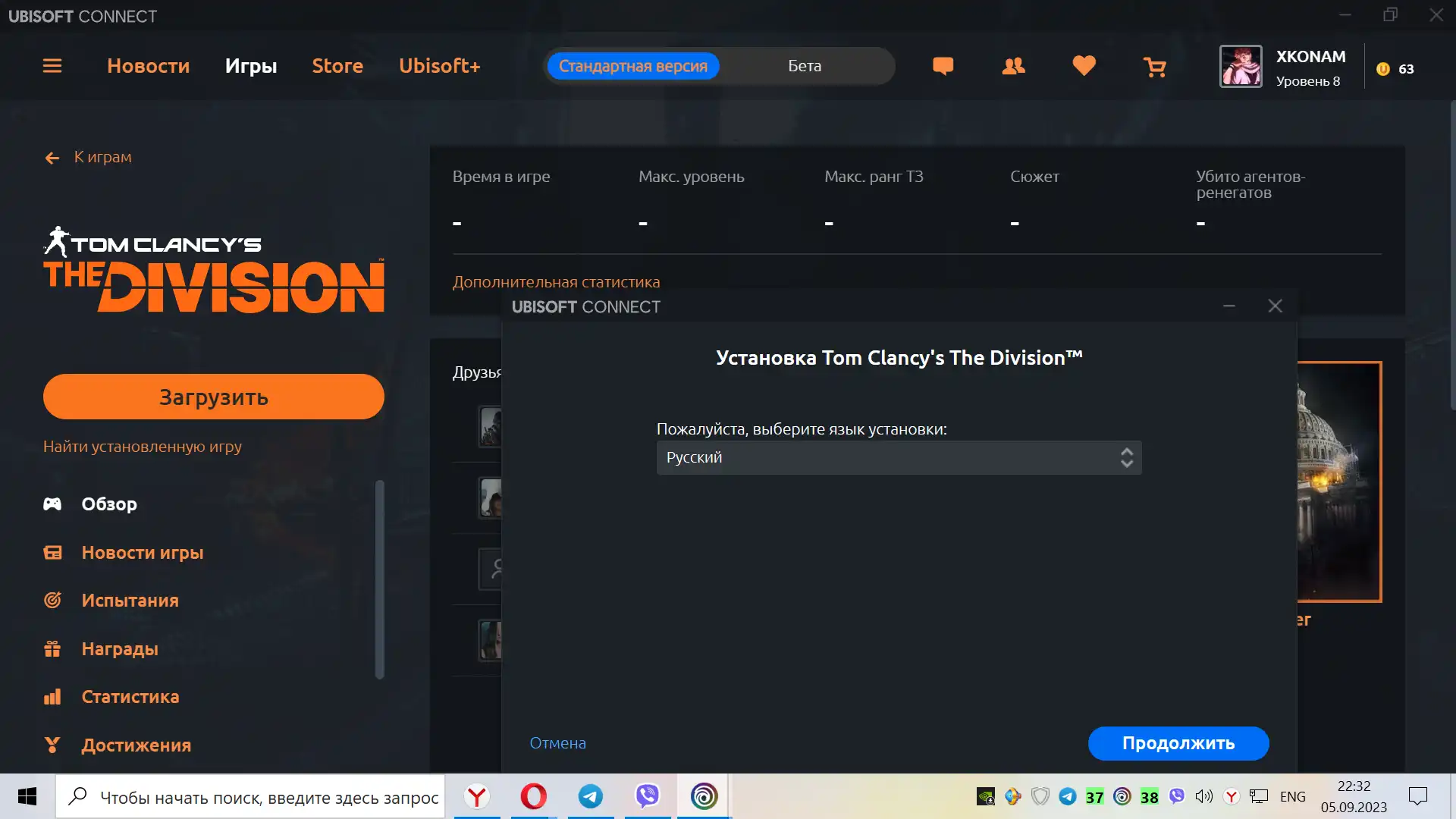
Task: Click the К играм back link
Action: (102, 157)
